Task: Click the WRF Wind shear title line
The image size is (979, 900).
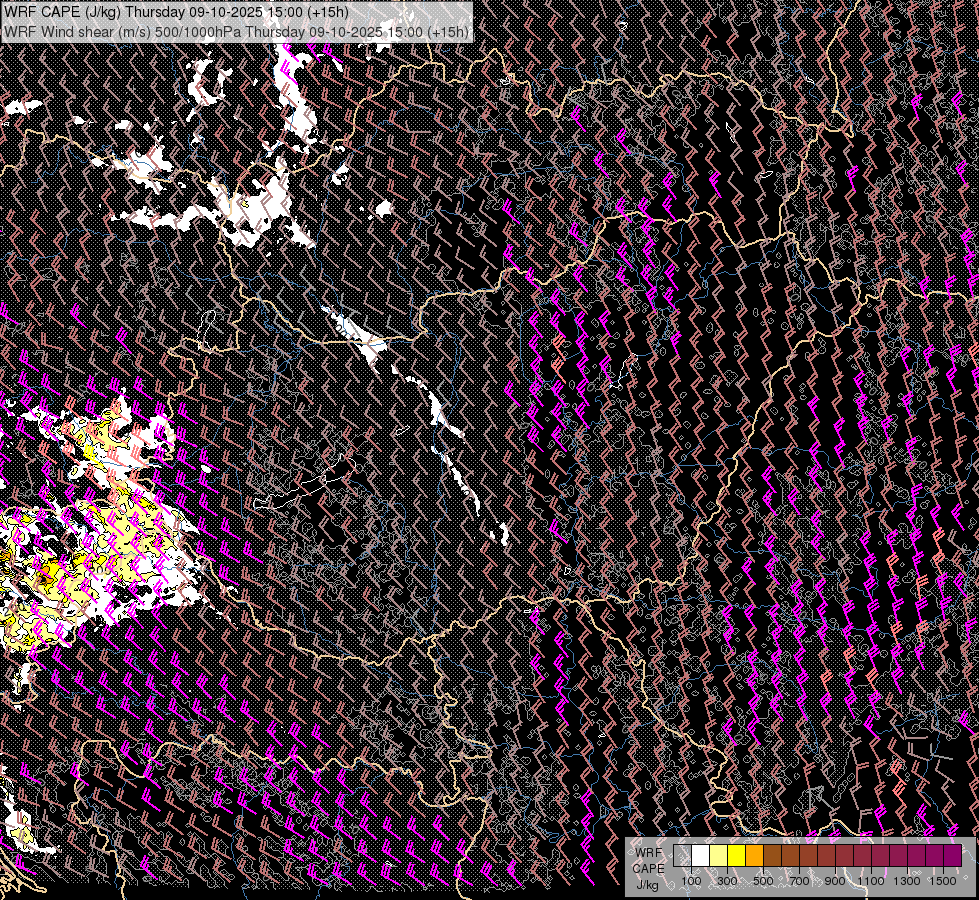Action: 236,32
